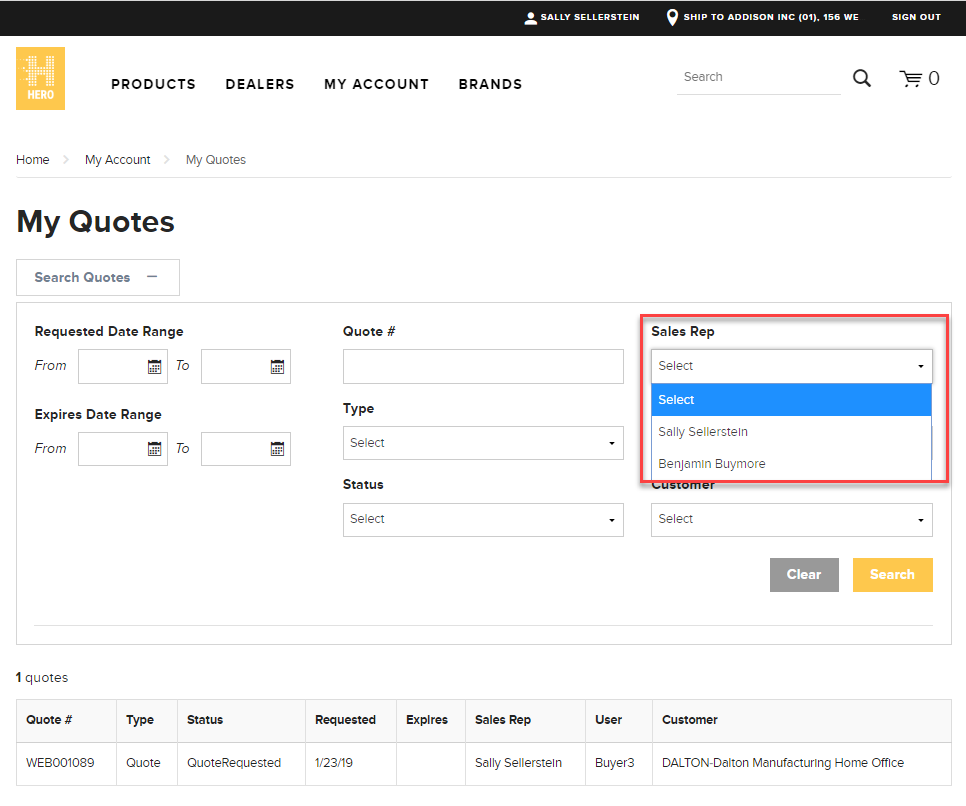
Task: Collapse the Search Quotes panel
Action: tap(98, 277)
